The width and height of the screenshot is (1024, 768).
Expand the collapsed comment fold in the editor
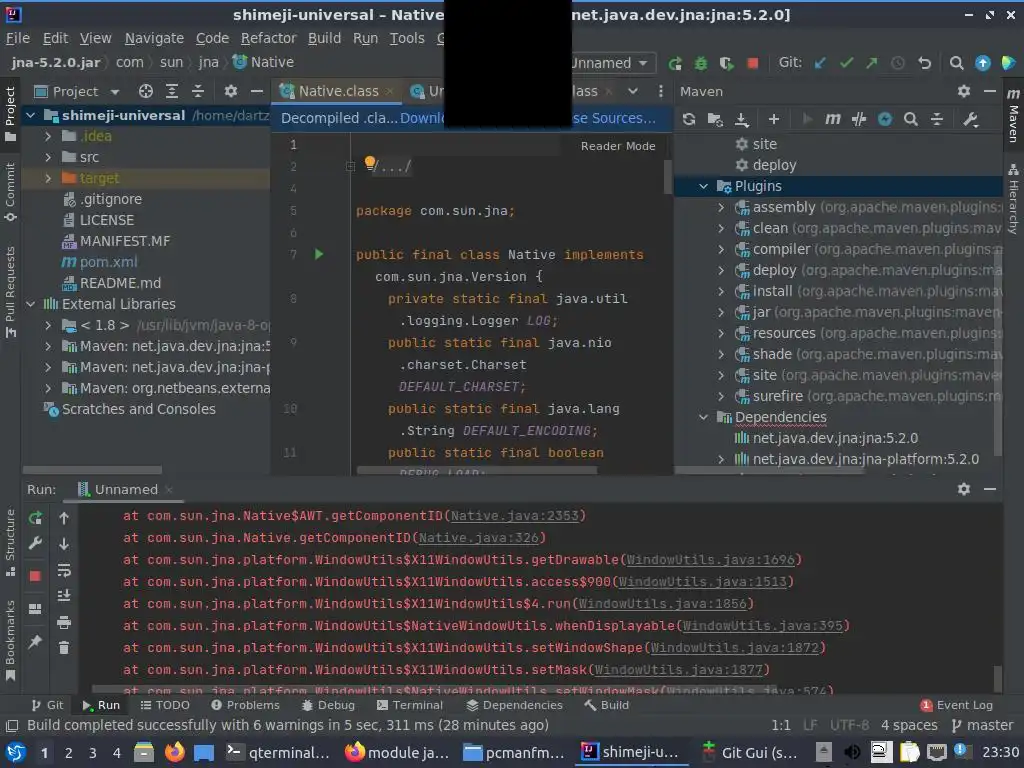click(x=350, y=167)
